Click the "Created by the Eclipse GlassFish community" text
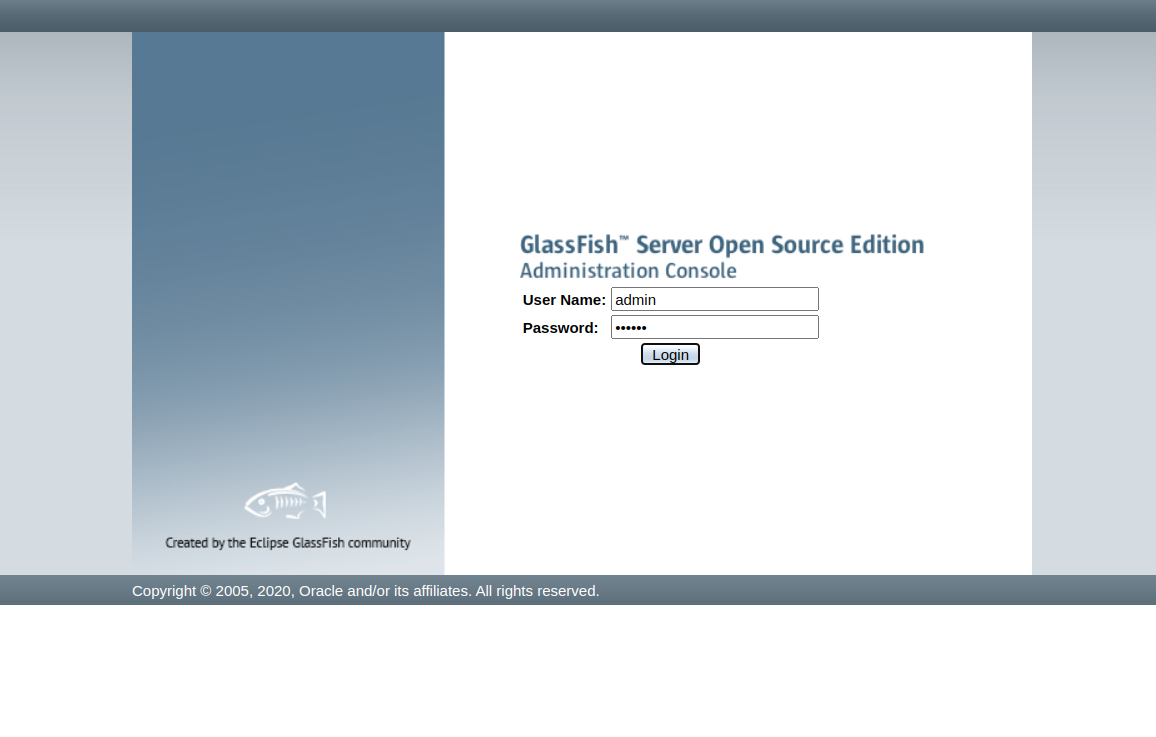1156x737 pixels. pos(288,543)
